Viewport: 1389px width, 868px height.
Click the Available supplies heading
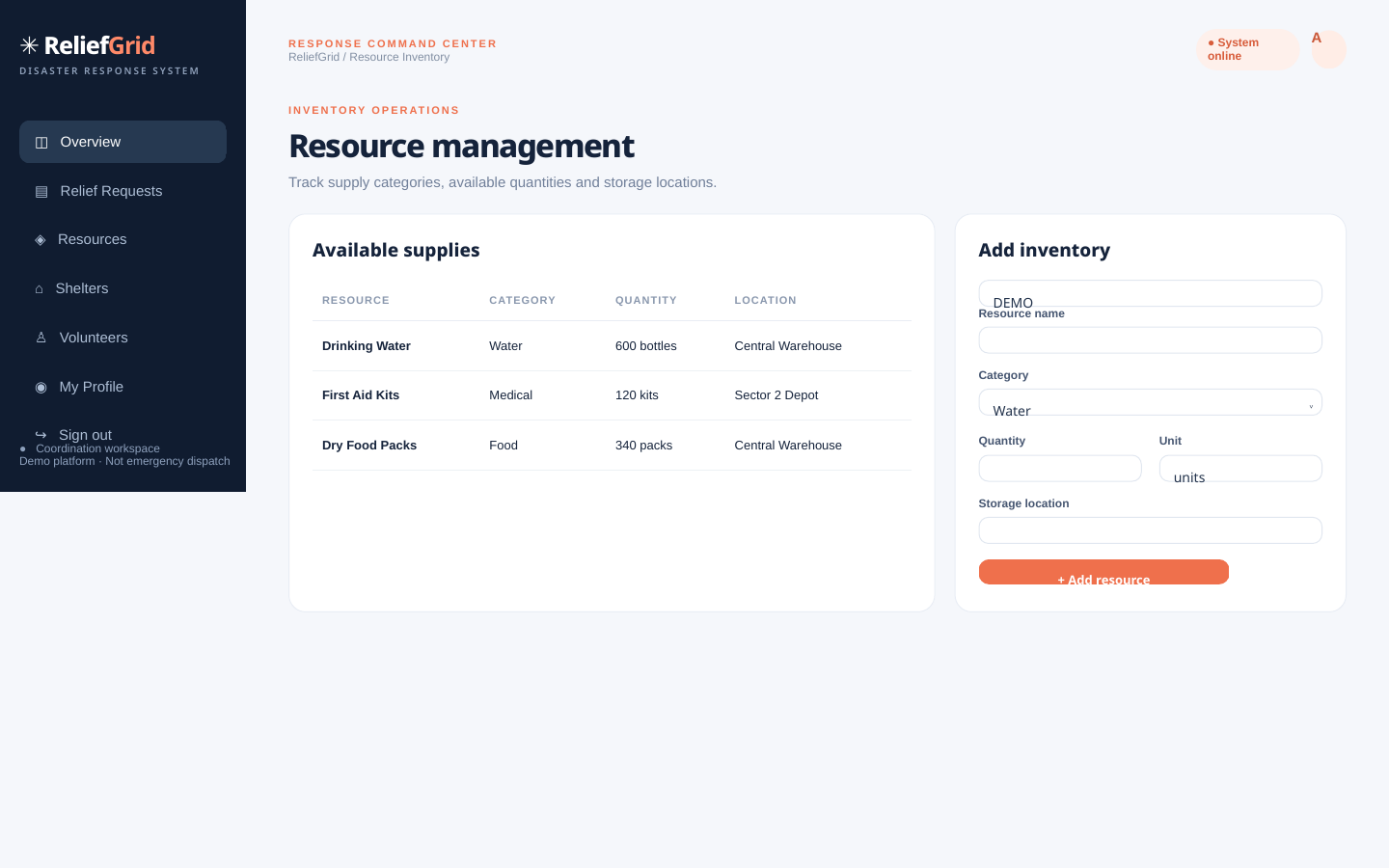(396, 250)
